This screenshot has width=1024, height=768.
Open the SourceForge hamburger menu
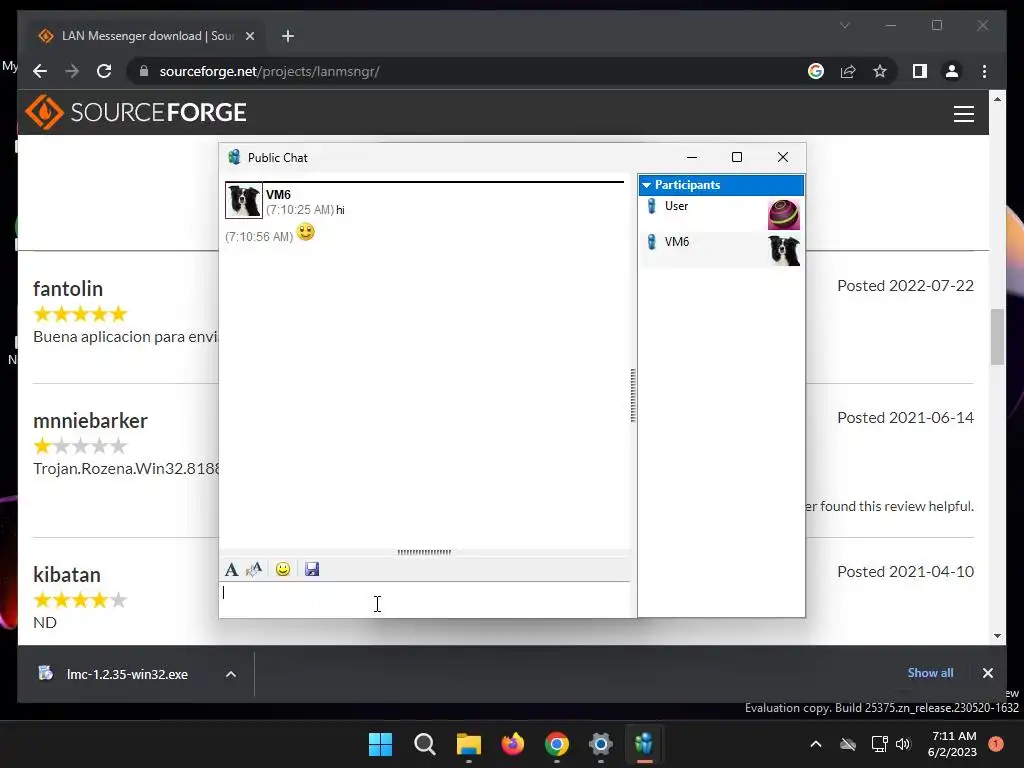coord(963,114)
